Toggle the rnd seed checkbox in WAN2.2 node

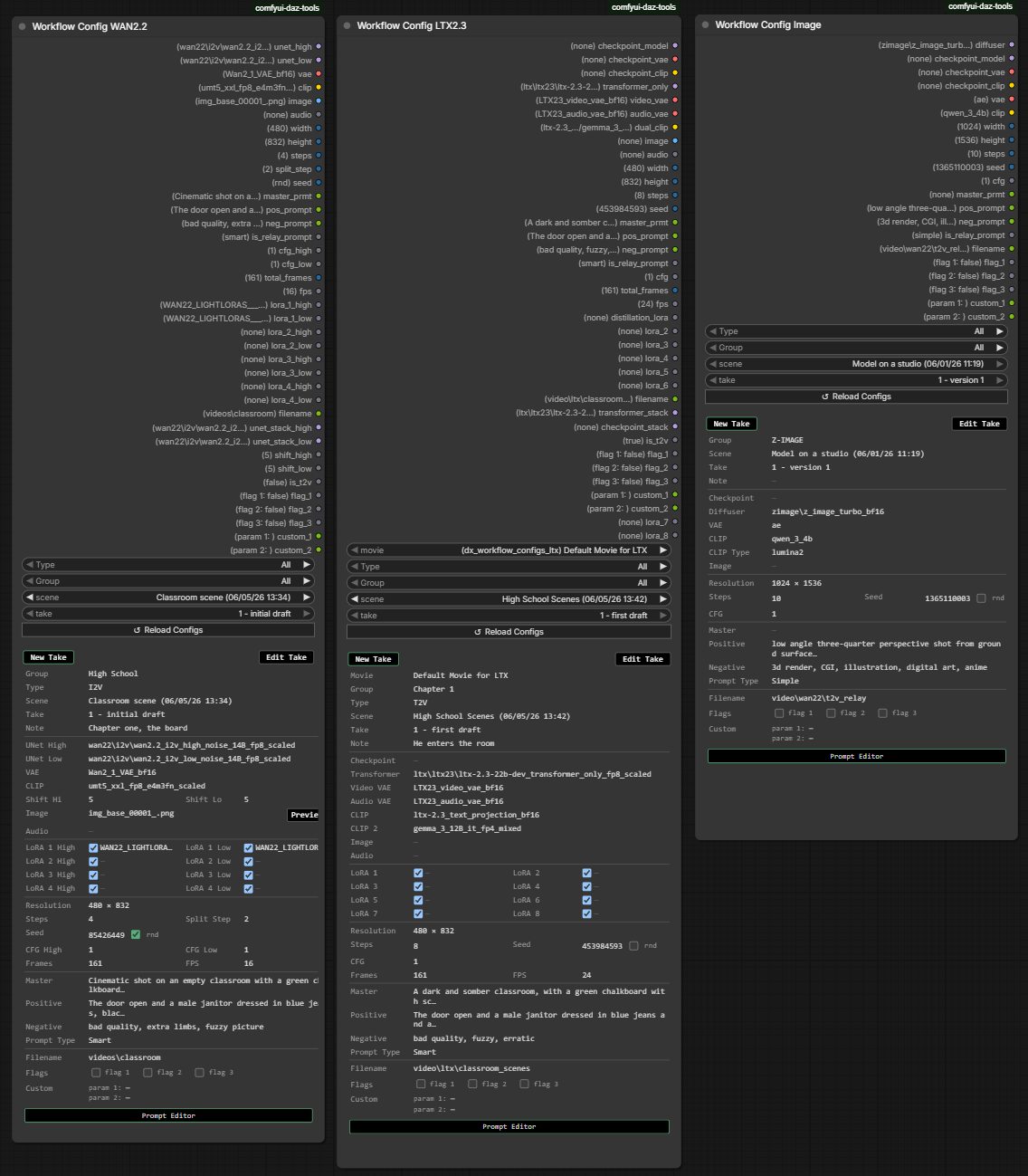click(136, 934)
